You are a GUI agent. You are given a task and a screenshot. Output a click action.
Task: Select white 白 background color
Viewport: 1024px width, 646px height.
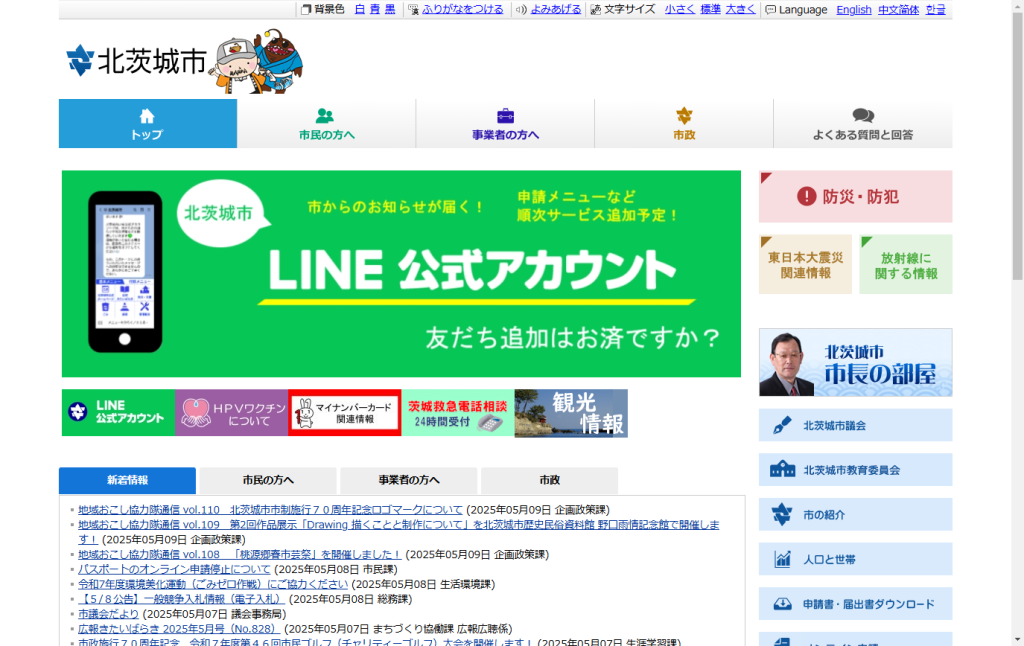pyautogui.click(x=359, y=10)
